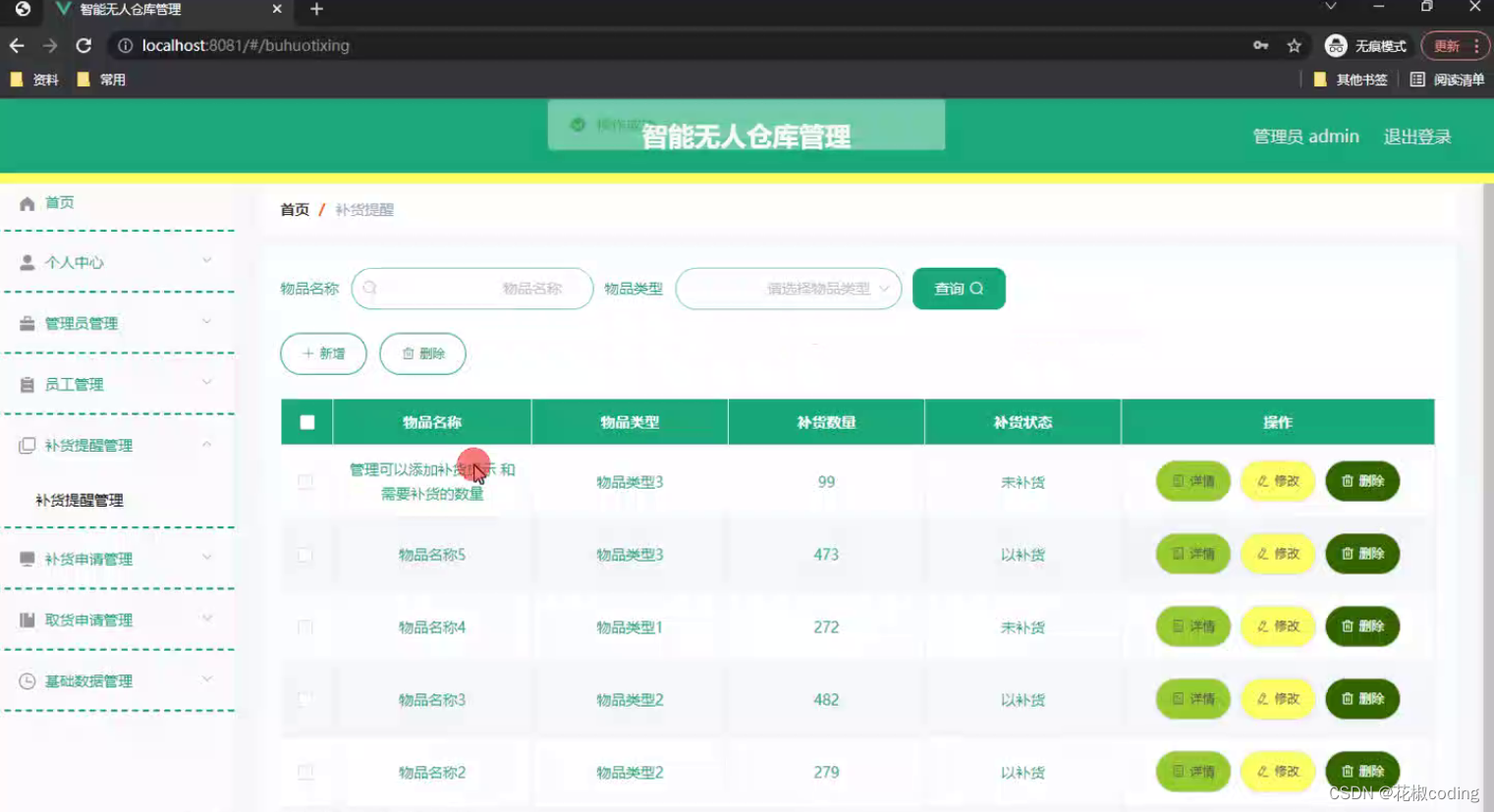The width and height of the screenshot is (1494, 812).
Task: Check the checkbox for 物品名称5 row
Action: [305, 554]
